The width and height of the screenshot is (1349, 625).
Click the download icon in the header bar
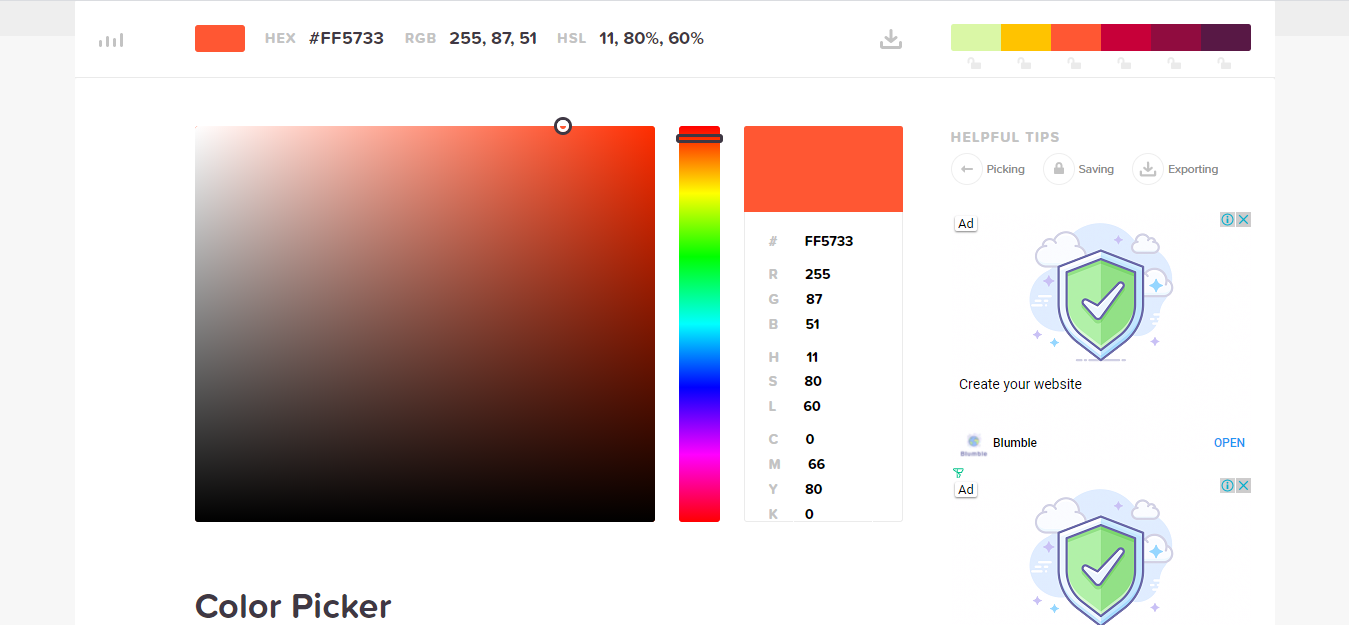tap(890, 38)
